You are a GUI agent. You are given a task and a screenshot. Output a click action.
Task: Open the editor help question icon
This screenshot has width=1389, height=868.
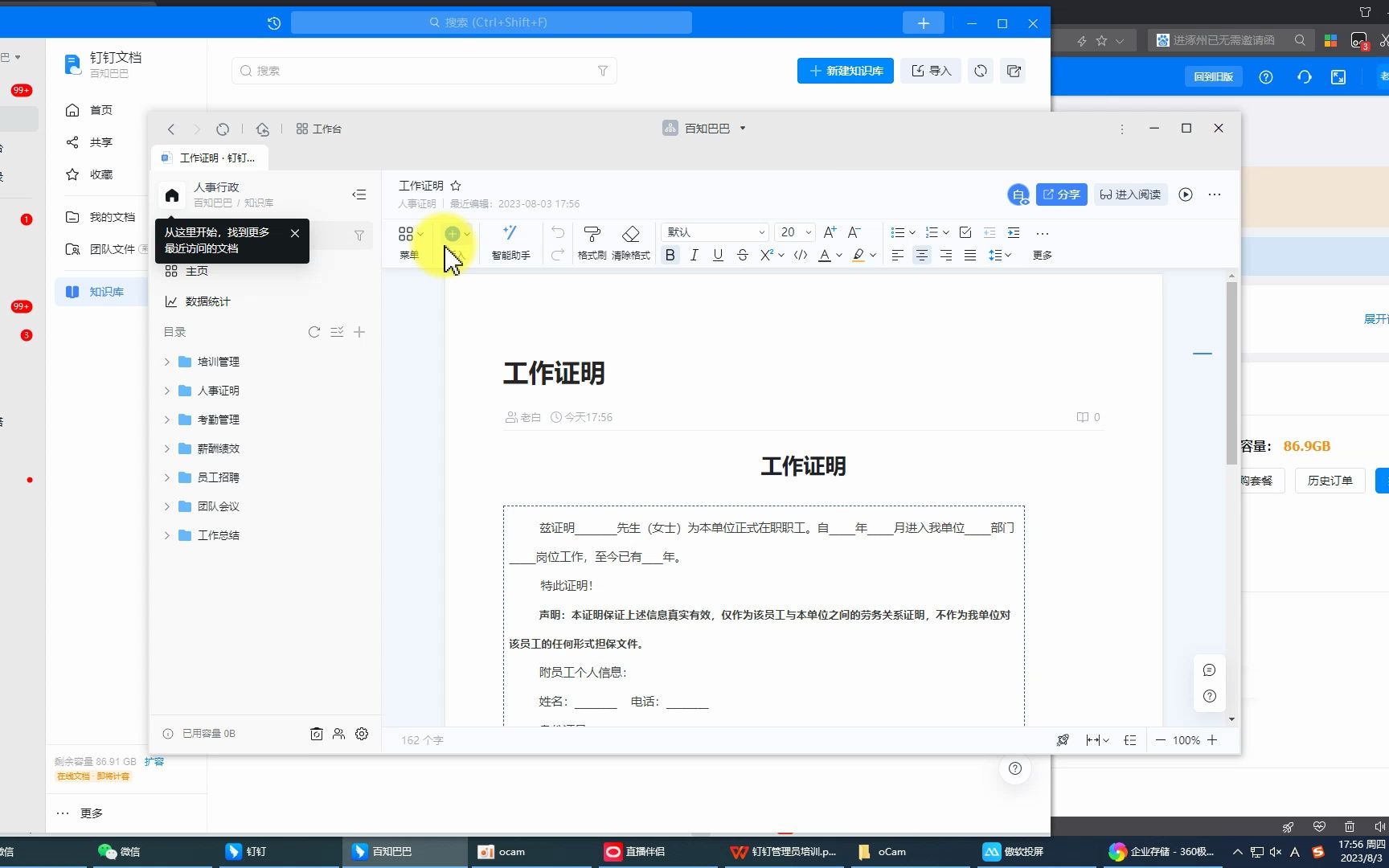click(x=1210, y=696)
